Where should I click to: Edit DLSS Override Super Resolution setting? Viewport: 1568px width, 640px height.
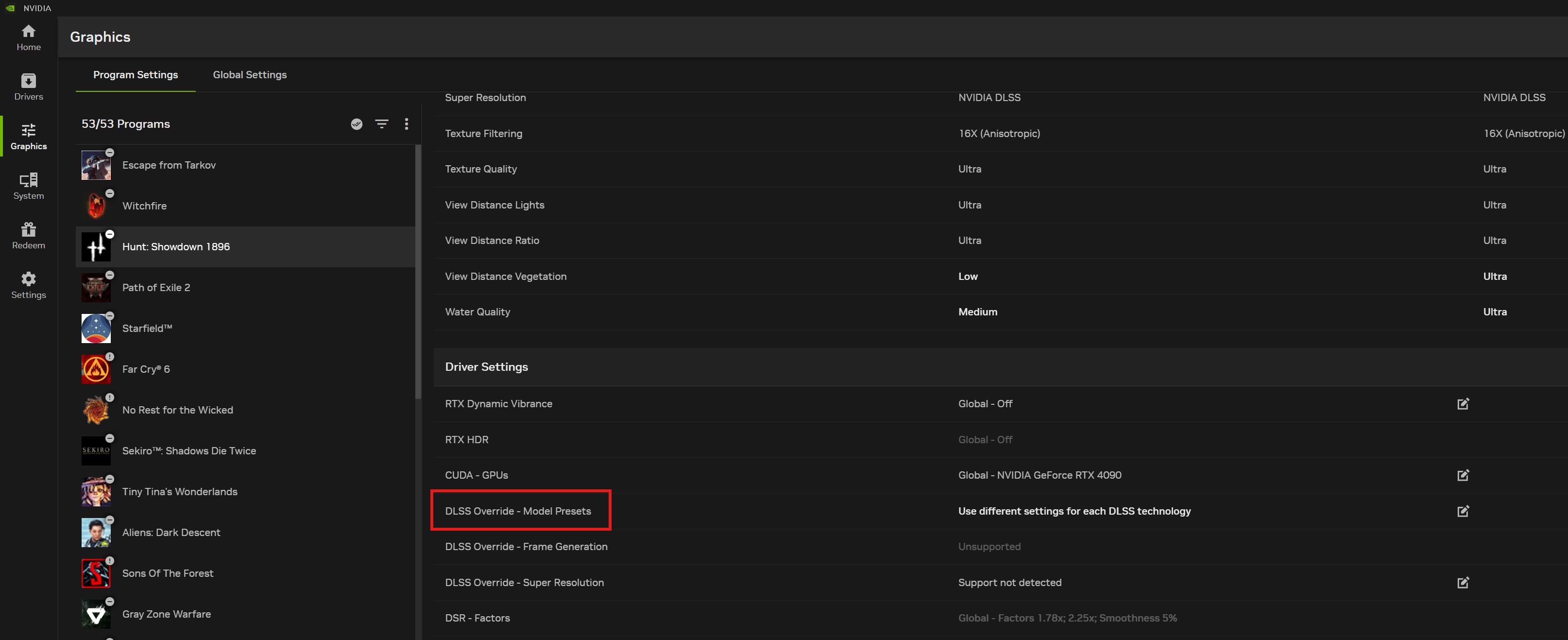pyautogui.click(x=1463, y=583)
